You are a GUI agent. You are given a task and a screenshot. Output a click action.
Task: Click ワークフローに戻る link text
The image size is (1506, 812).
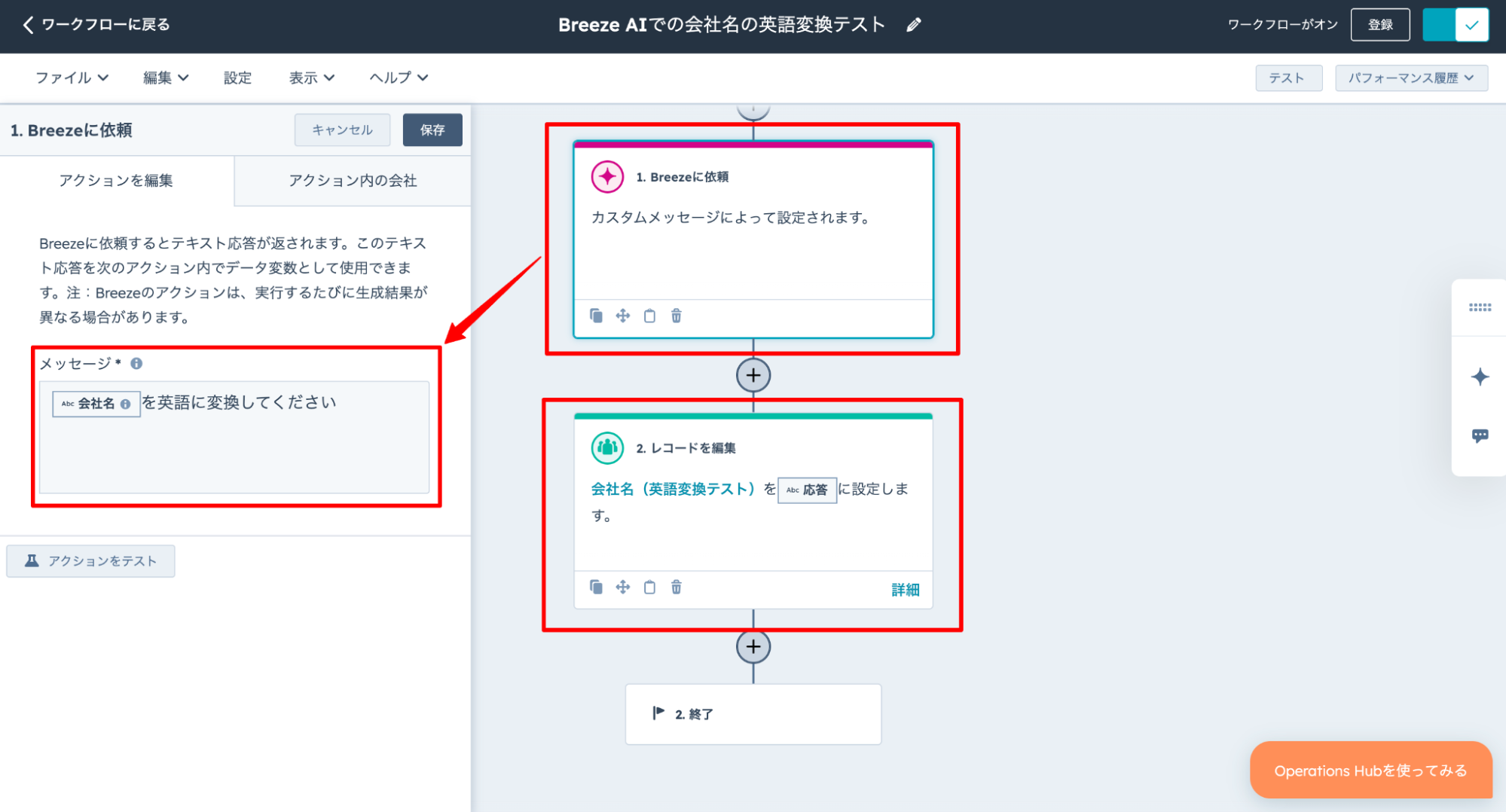105,25
